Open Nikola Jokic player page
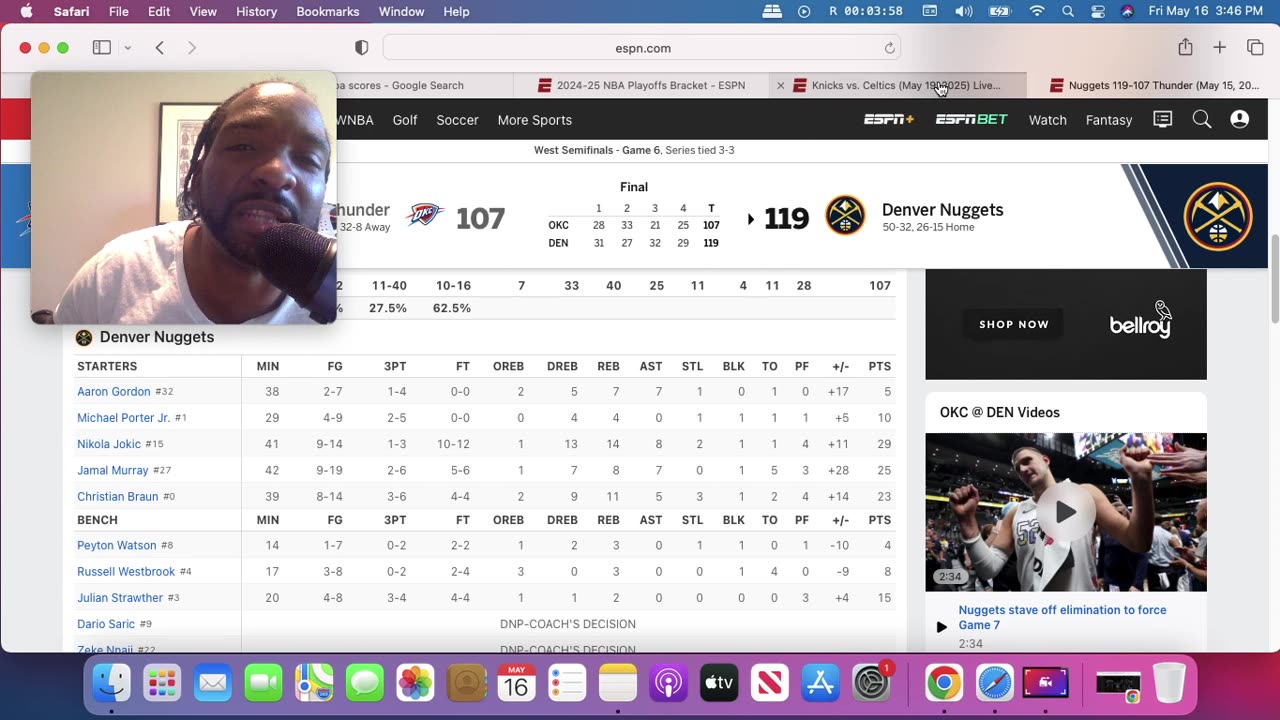The height and width of the screenshot is (720, 1280). point(108,444)
